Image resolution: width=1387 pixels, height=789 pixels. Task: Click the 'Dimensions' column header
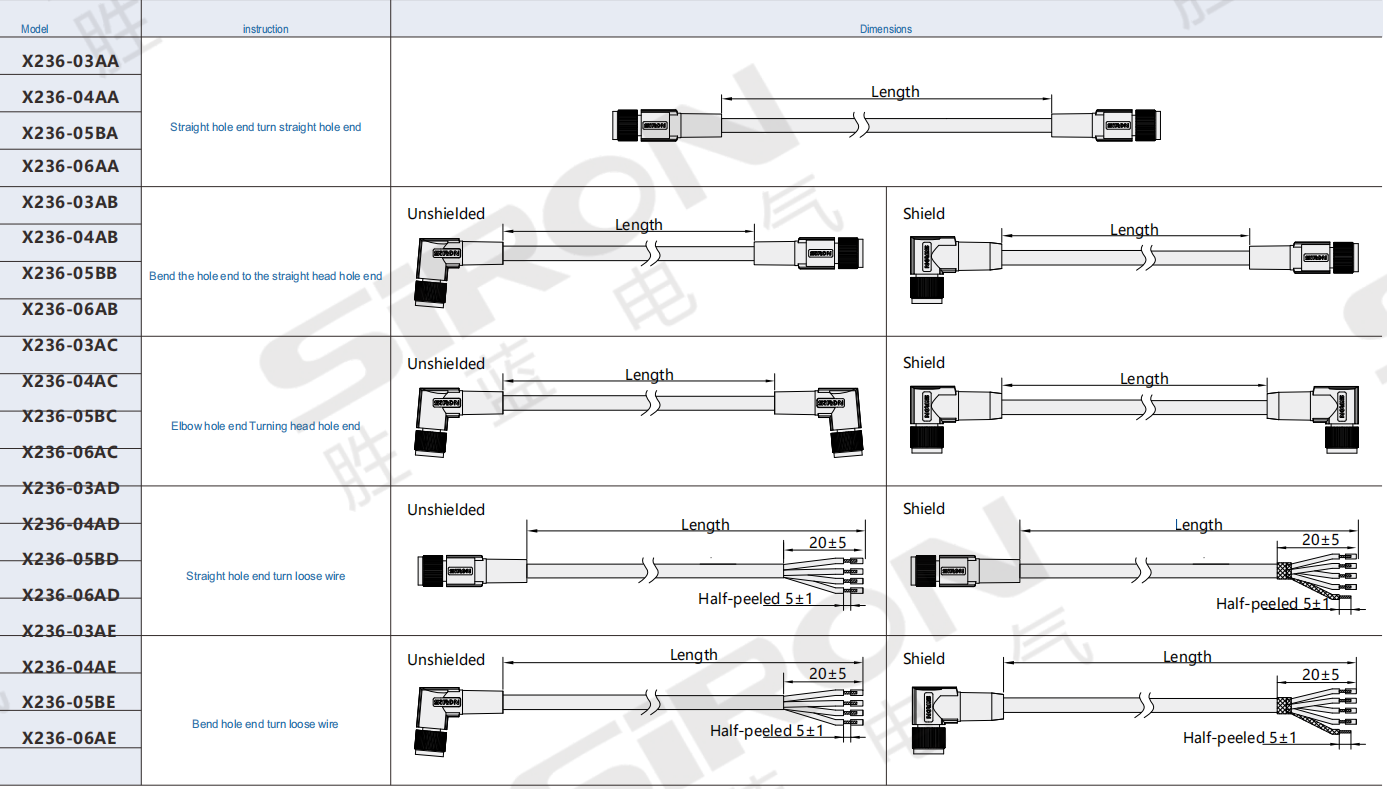[885, 29]
